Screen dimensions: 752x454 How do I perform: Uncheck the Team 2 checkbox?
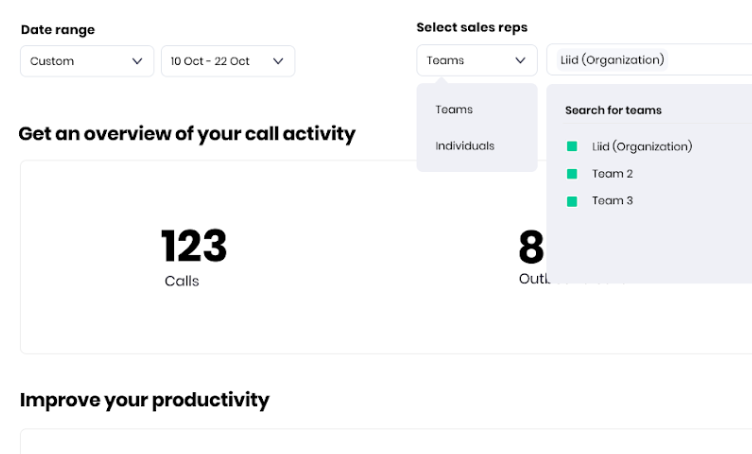tap(572, 174)
